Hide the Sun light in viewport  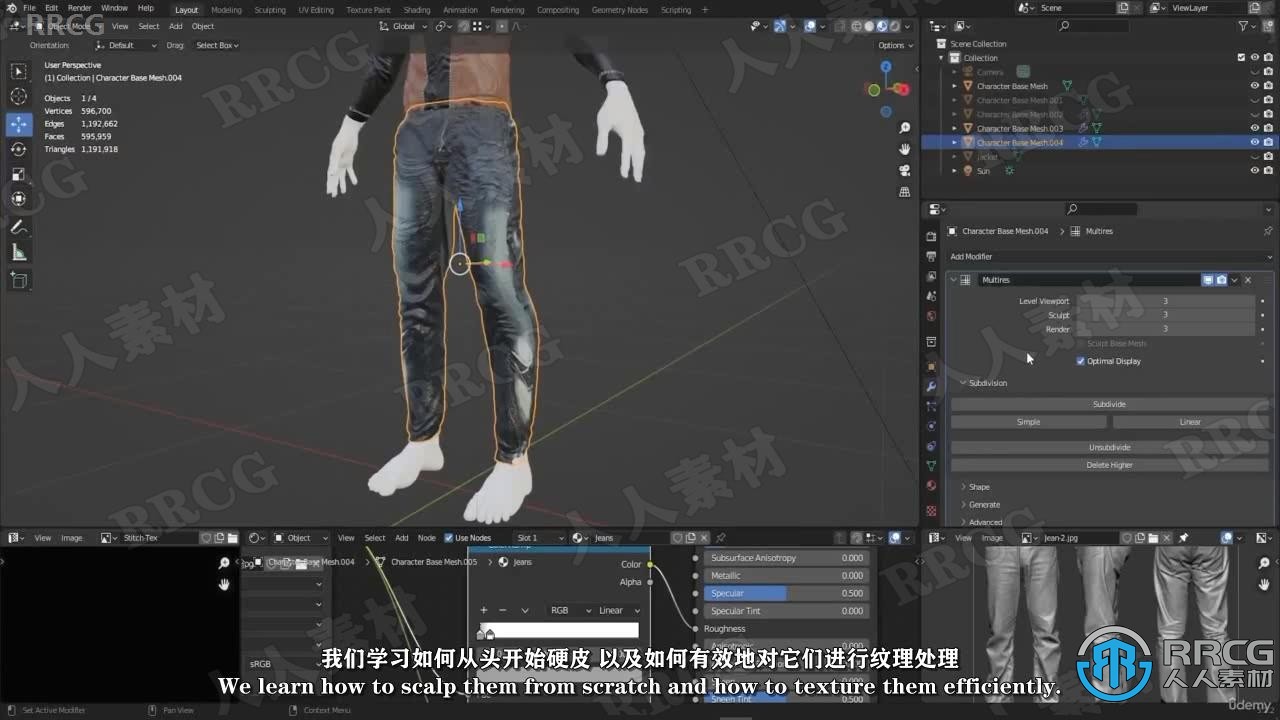tap(1254, 170)
